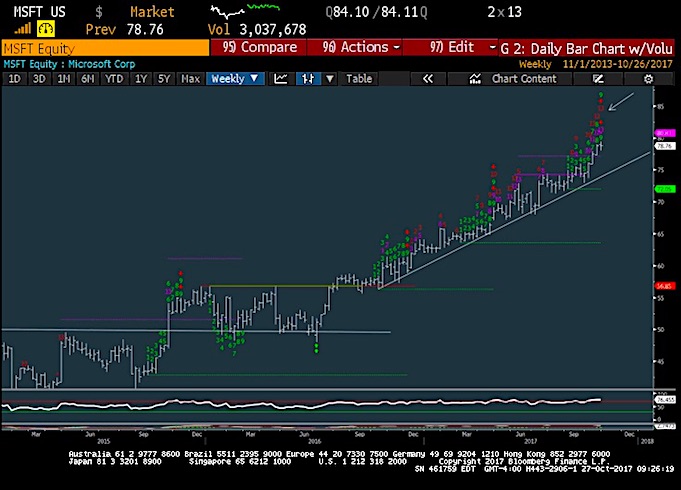This screenshot has width=681, height=490.
Task: Click the white 78.76 last price tag
Action: click(x=665, y=146)
